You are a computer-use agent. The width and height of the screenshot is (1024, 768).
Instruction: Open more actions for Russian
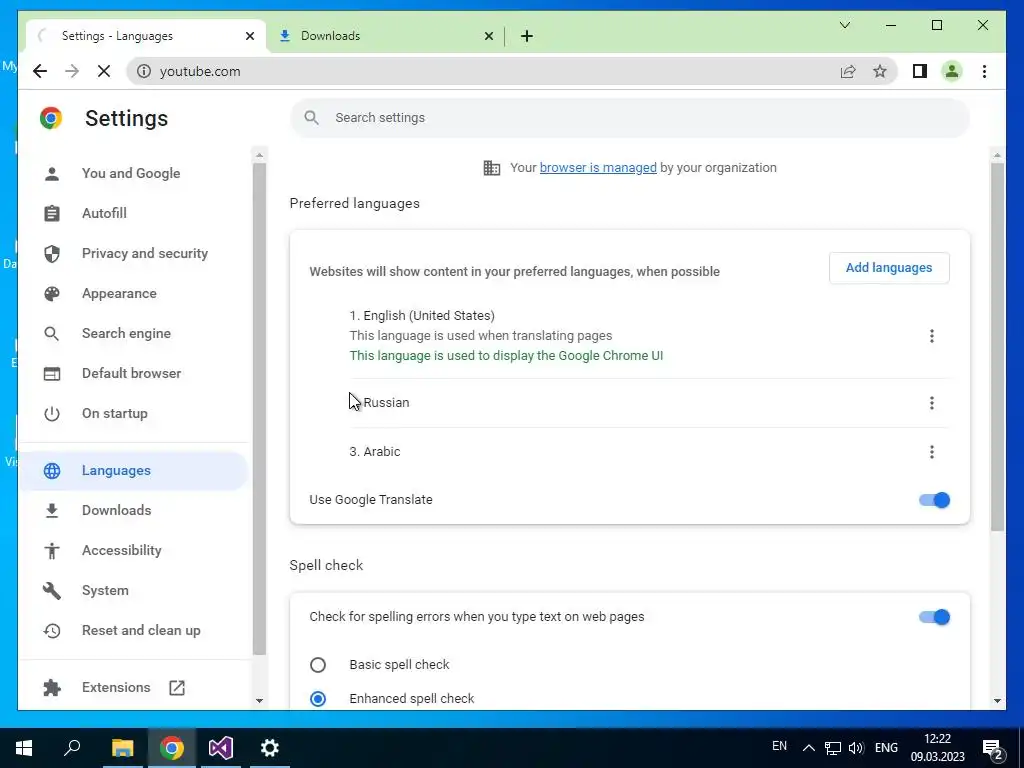coord(931,403)
